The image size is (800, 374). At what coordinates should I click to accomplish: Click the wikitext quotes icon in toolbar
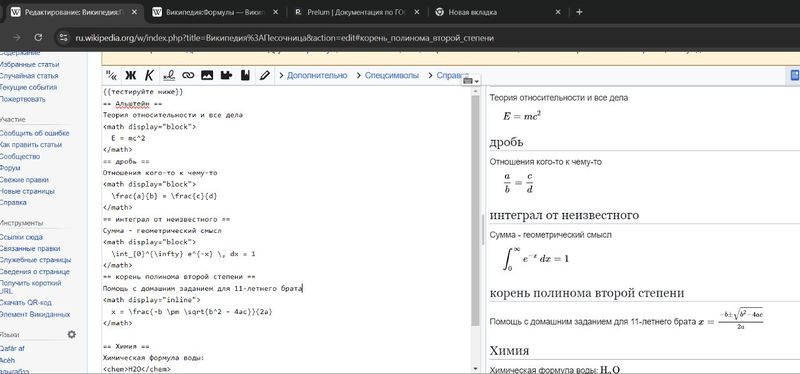(111, 76)
